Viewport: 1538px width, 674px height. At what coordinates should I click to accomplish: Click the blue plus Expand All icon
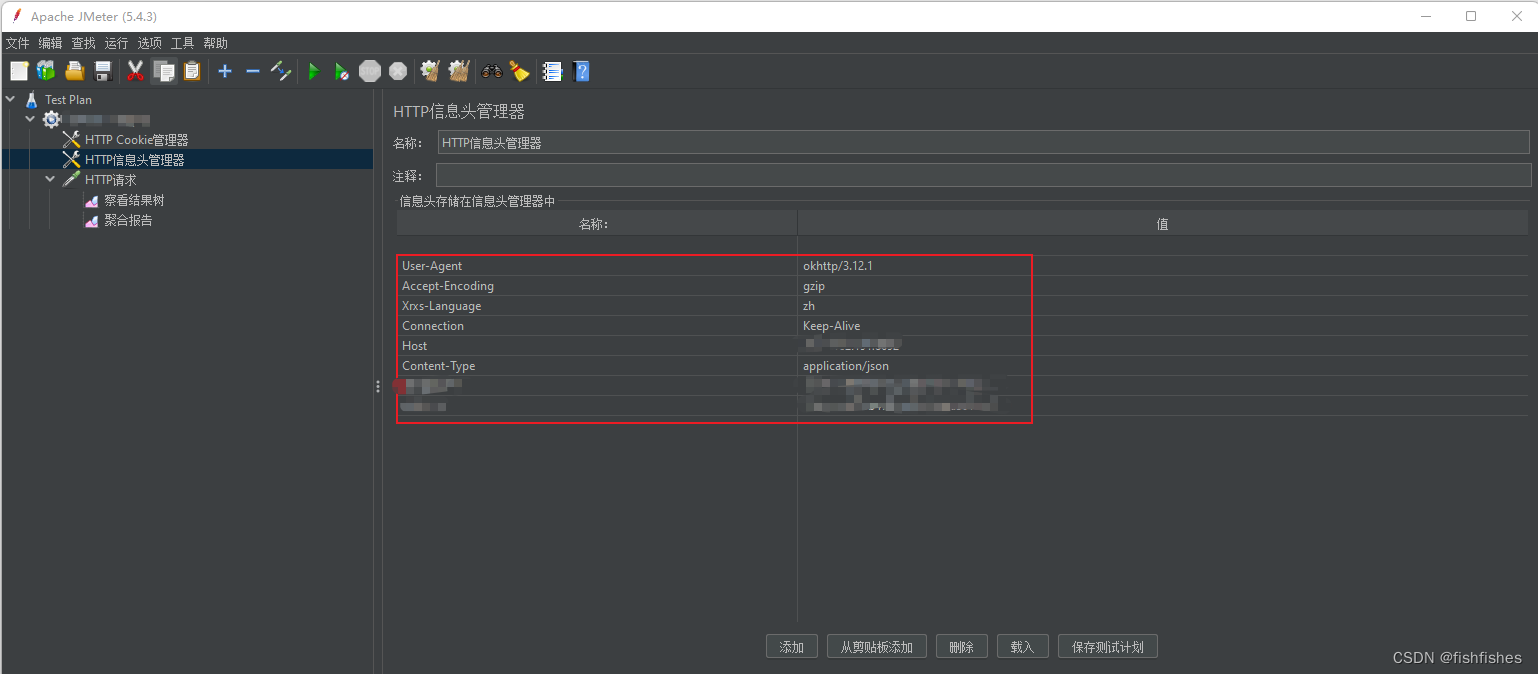coord(225,71)
